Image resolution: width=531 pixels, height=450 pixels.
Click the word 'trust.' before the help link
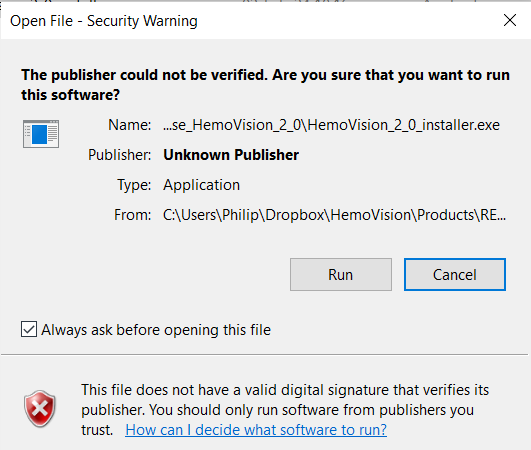(x=97, y=430)
